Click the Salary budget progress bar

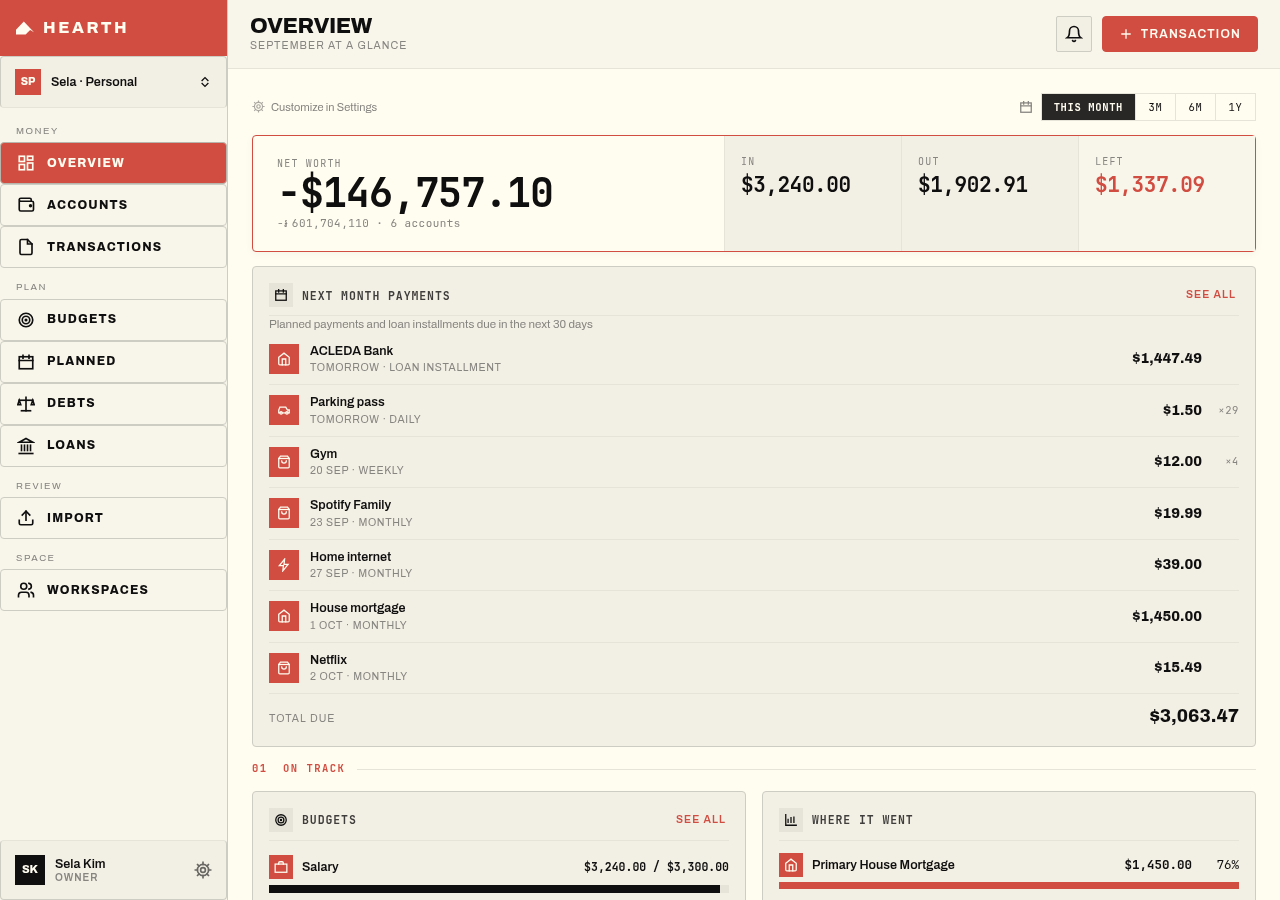(x=499, y=888)
